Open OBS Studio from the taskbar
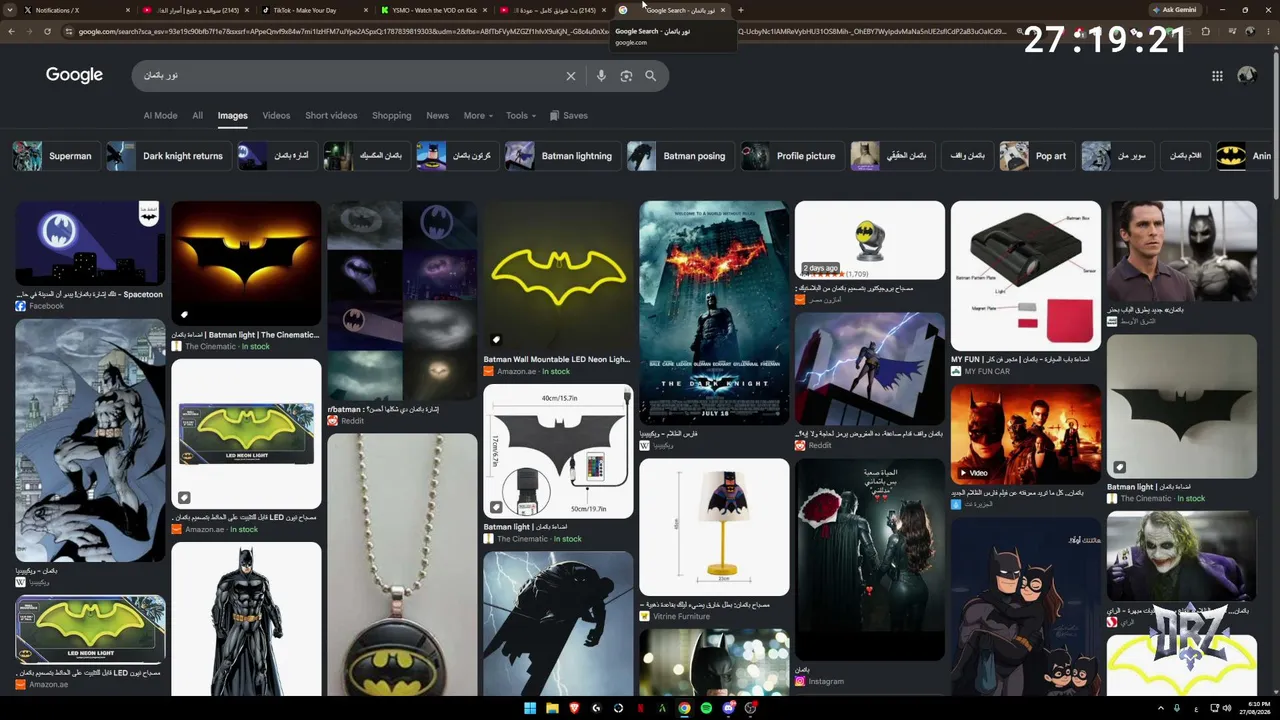This screenshot has height=720, width=1280. [x=750, y=708]
